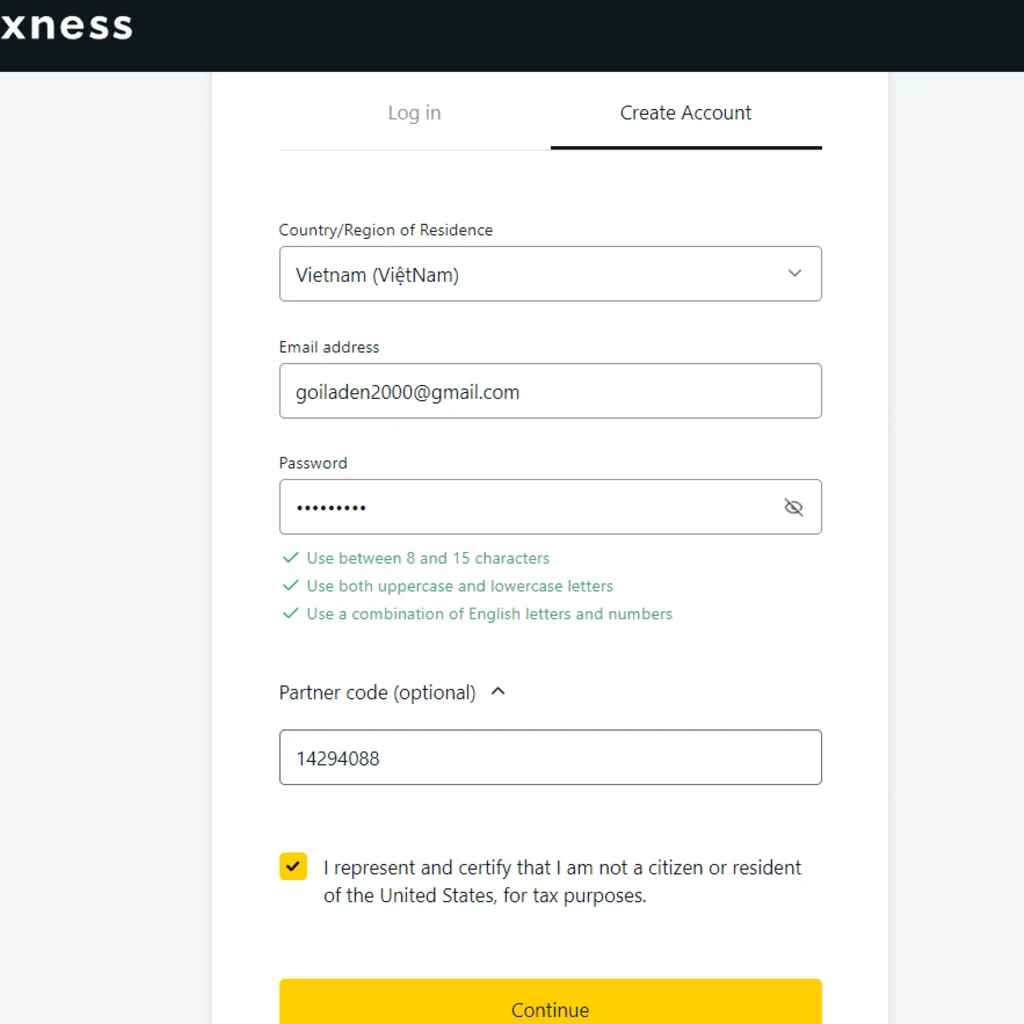Toggle the password visibility eye icon
Viewport: 1024px width, 1024px height.
pos(794,507)
